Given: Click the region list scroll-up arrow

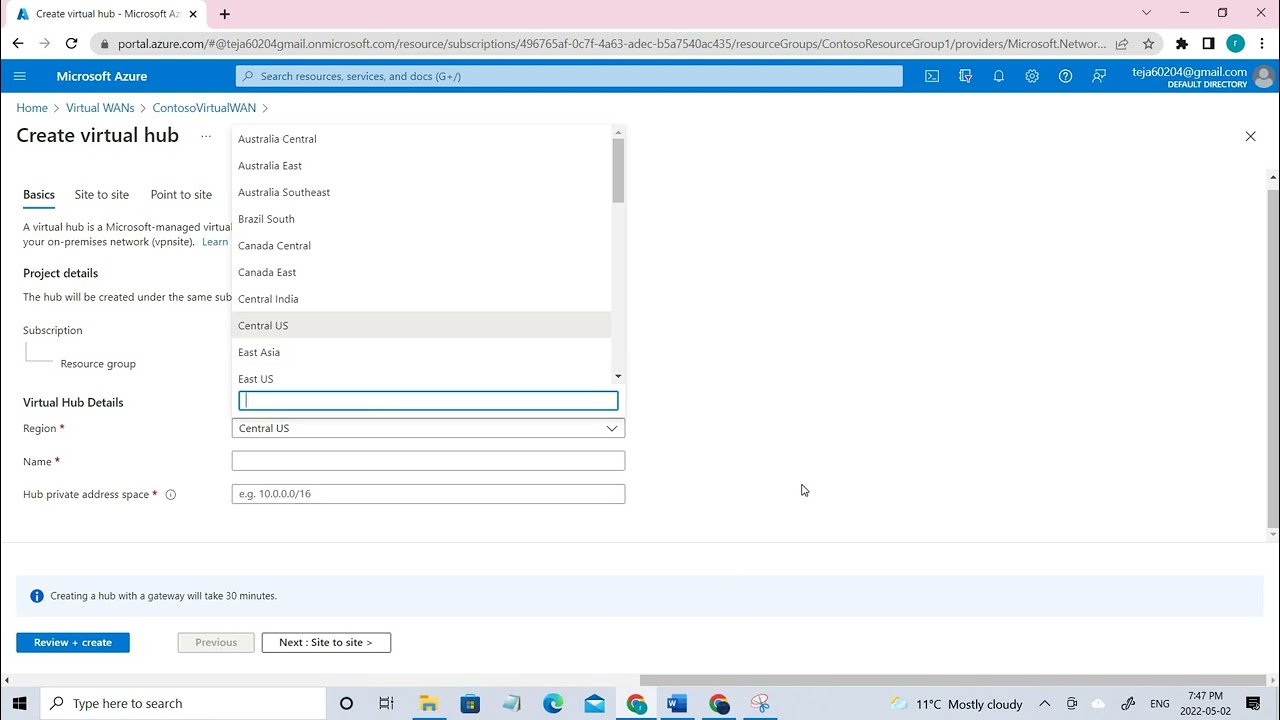Looking at the screenshot, I should (618, 132).
